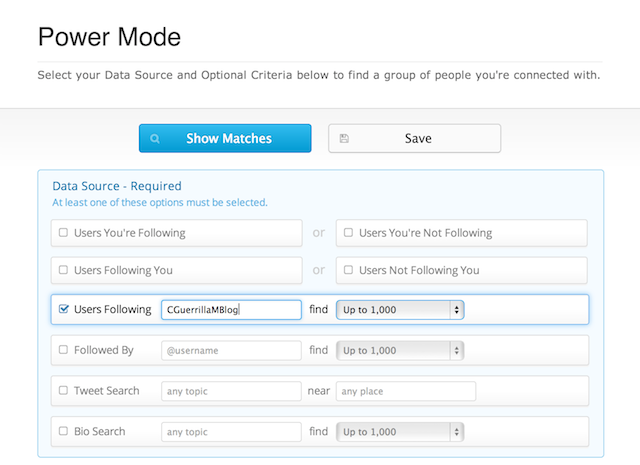Screen dimensions: 640x465
Task: Uncheck the Users Following checkbox
Action: click(x=64, y=310)
